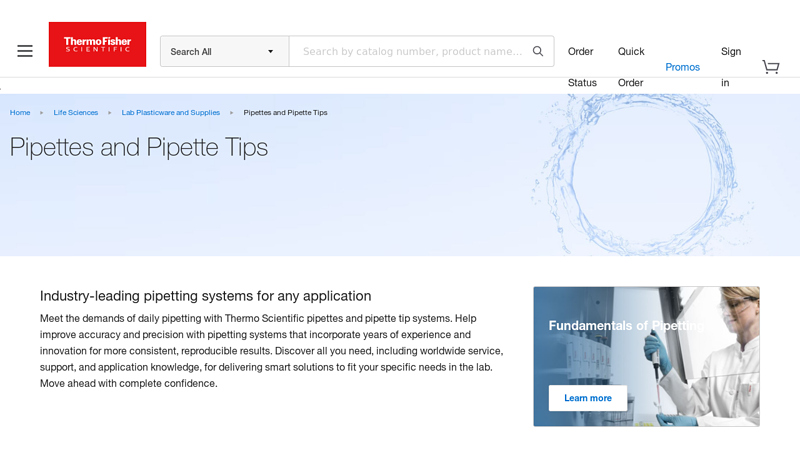
Task: Open the hamburger navigation menu
Action: (24, 51)
